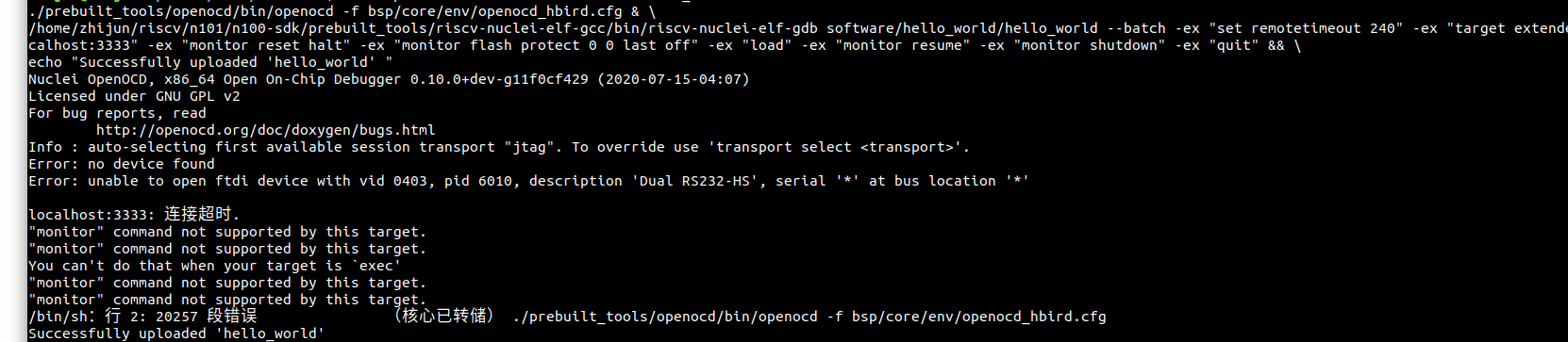Screen dimensions: 1568x342
Task: Click the localhost:3333 connection timeout line
Action: (x=134, y=214)
